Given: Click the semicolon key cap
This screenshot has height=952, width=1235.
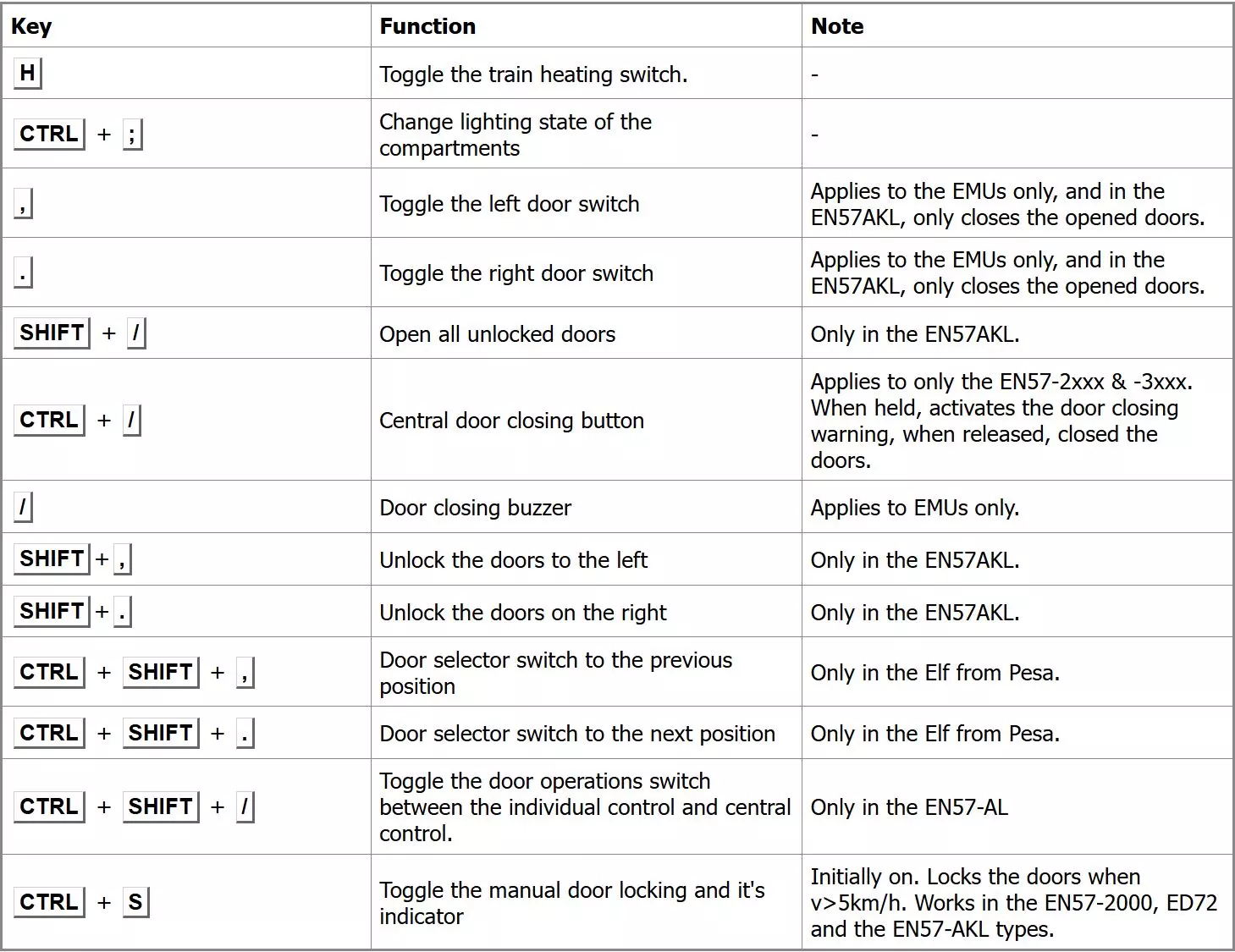Looking at the screenshot, I should point(132,134).
